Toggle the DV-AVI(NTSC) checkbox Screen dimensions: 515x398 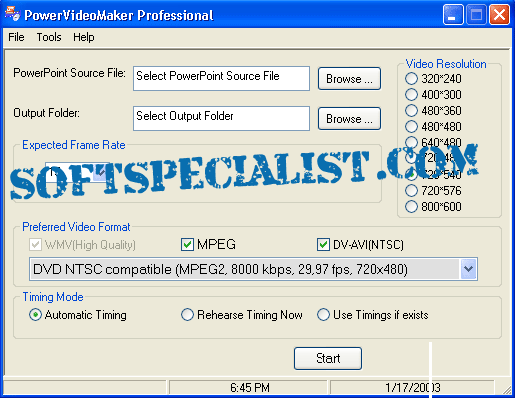click(323, 245)
